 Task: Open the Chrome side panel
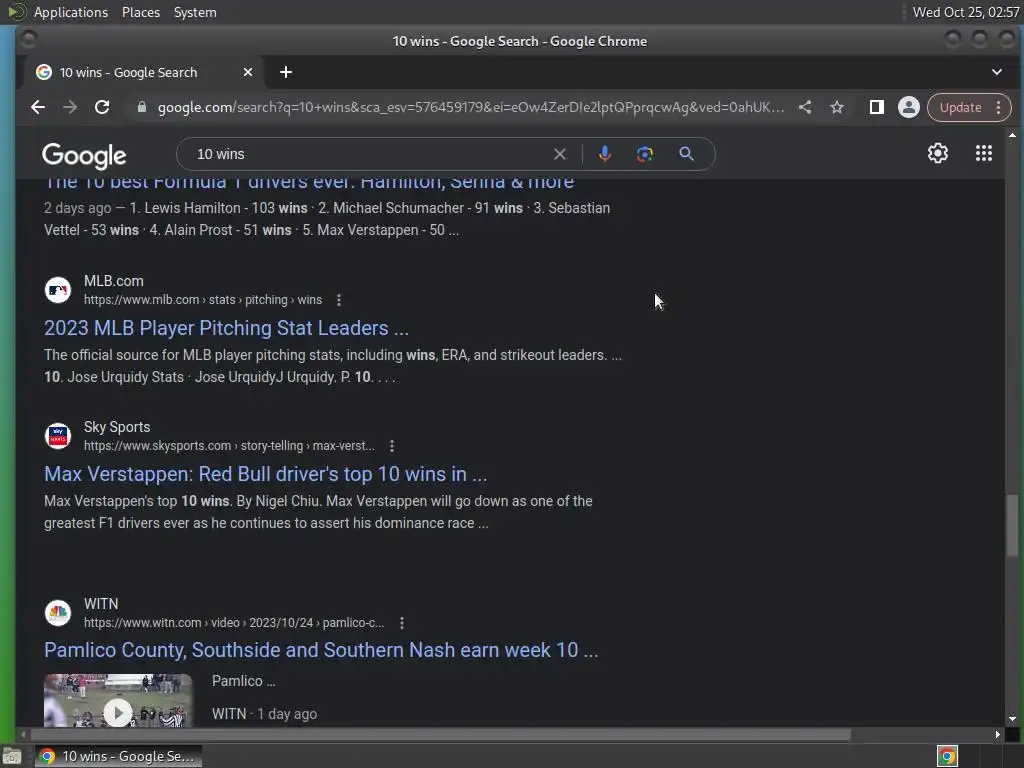click(x=876, y=107)
